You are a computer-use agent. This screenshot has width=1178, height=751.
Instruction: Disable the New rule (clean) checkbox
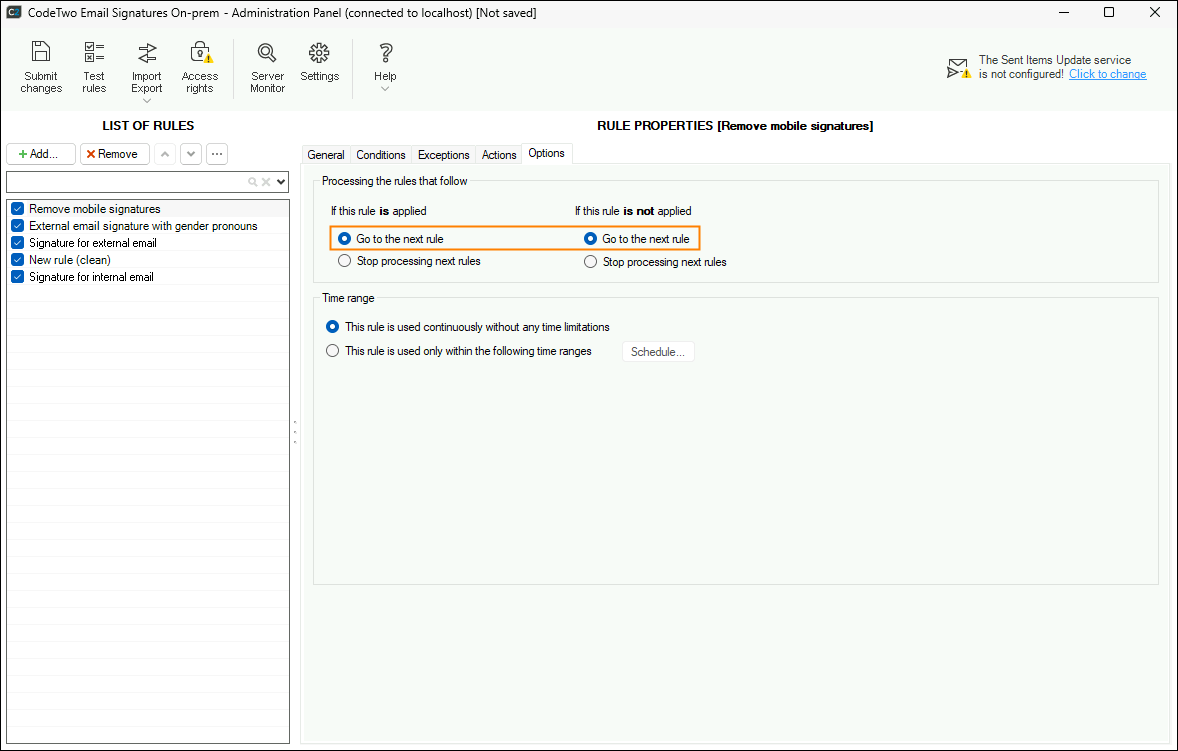tap(17, 260)
